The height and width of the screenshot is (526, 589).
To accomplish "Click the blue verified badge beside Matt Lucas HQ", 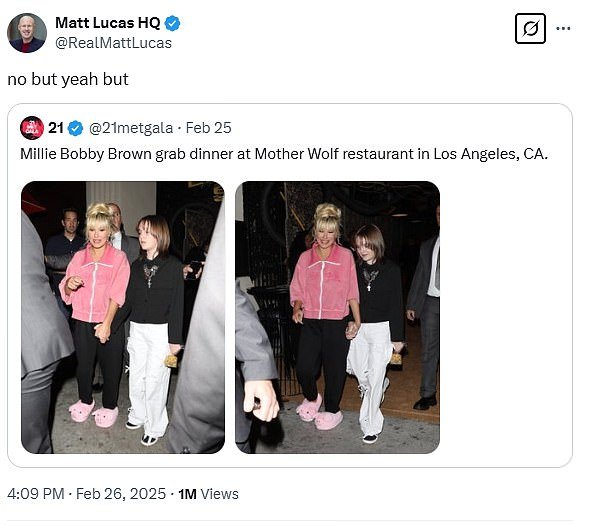I will (172, 23).
